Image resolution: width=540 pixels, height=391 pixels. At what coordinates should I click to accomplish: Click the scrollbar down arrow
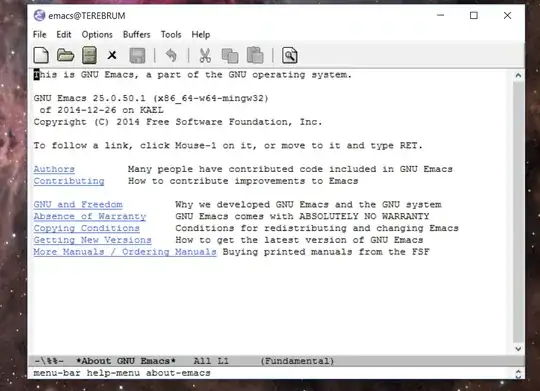pyautogui.click(x=518, y=349)
